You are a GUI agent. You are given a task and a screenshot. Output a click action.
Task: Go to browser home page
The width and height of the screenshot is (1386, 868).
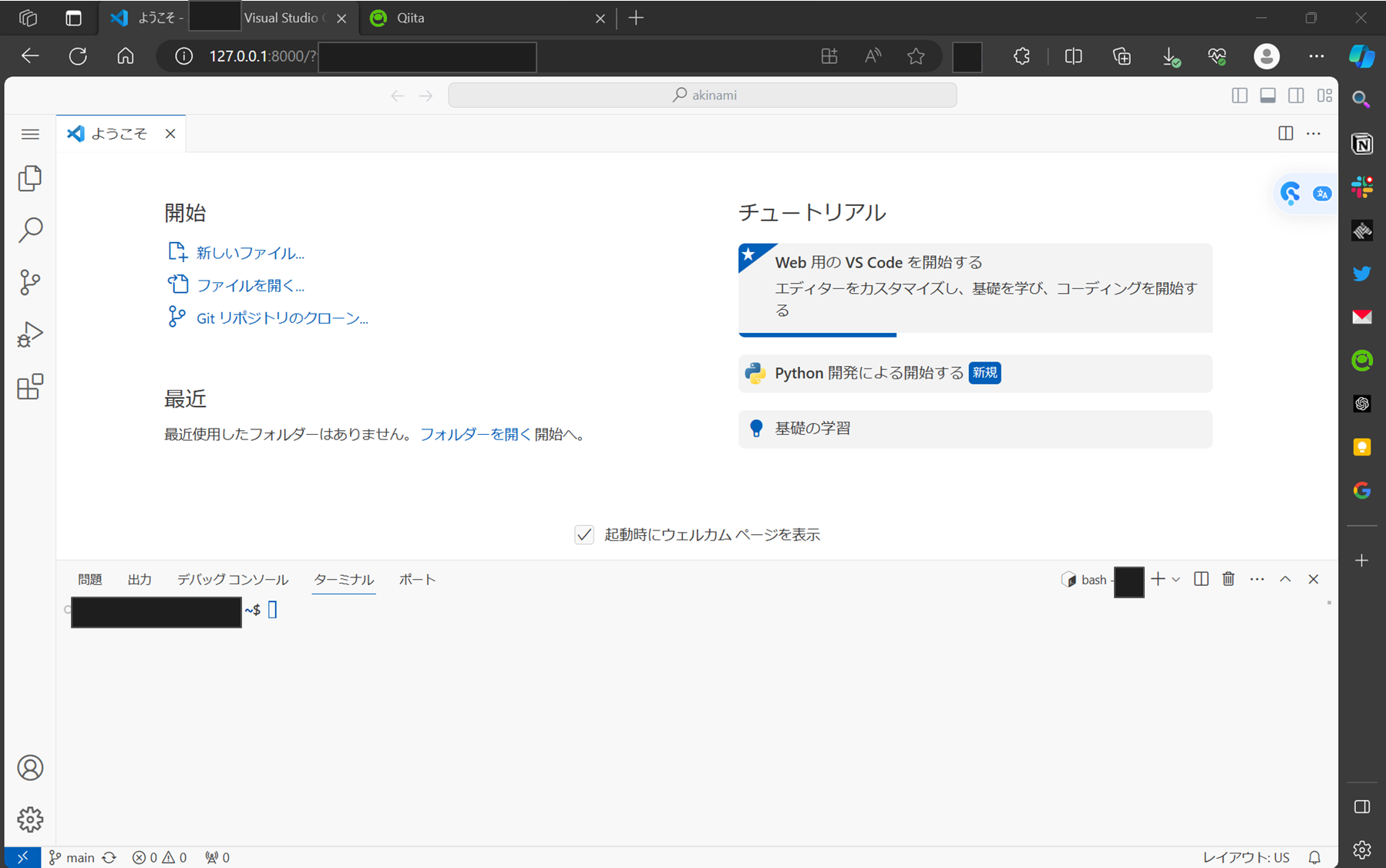pos(126,56)
